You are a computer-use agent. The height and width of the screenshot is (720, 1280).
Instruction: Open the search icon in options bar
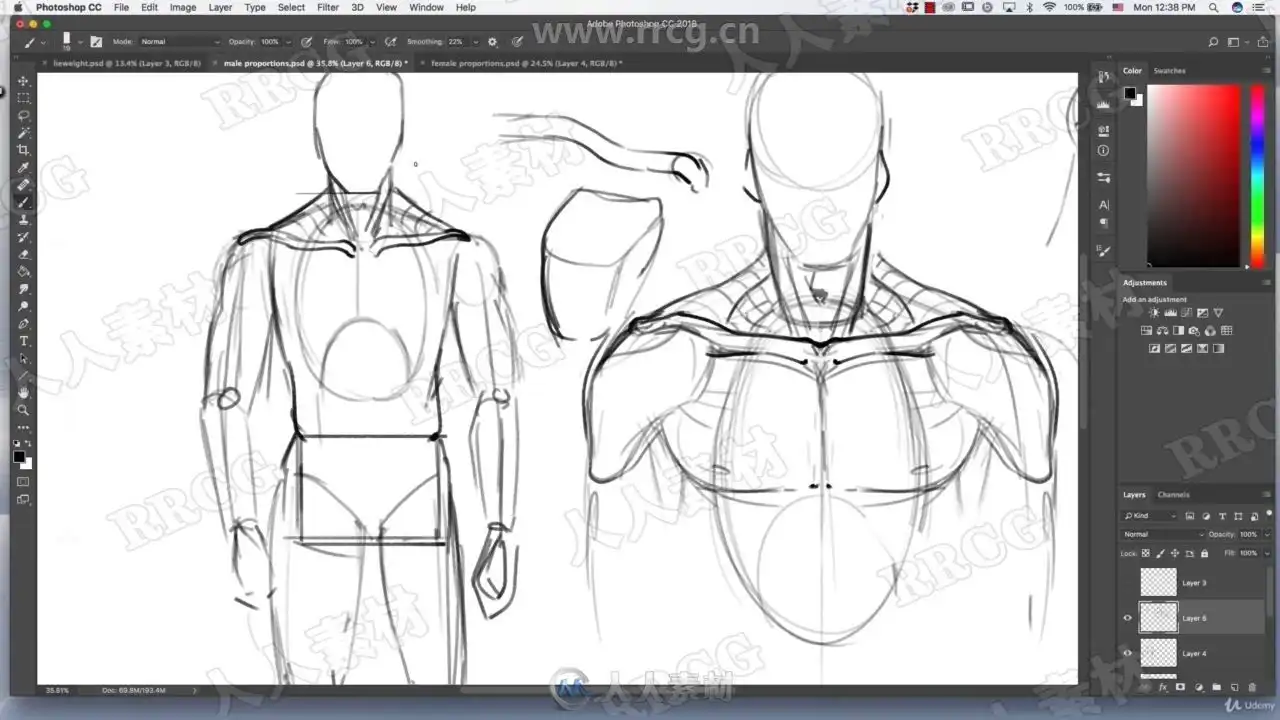(x=1213, y=42)
